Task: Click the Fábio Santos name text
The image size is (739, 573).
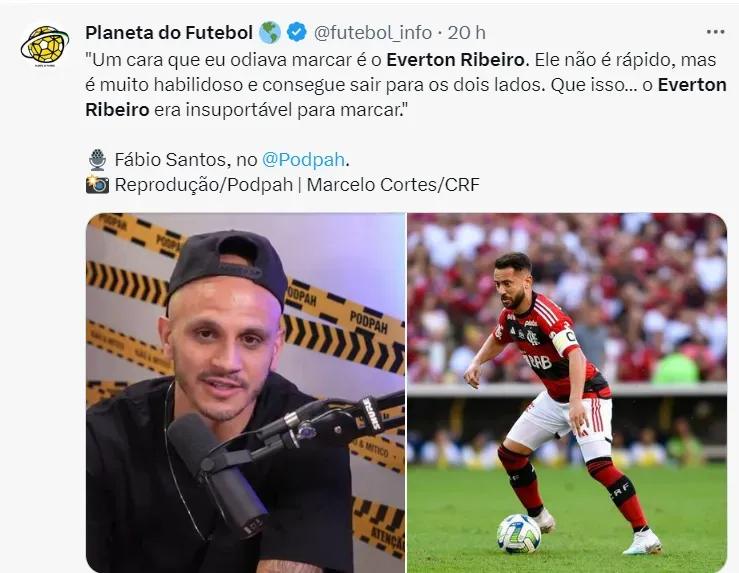Action: [169, 160]
